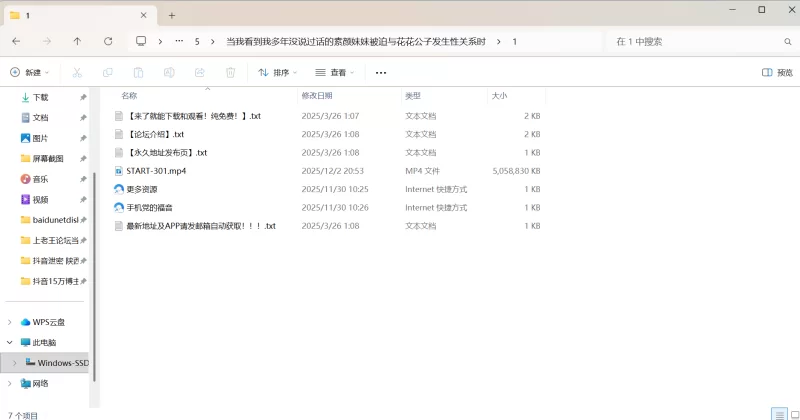
Task: Go up one folder level
Action: click(x=77, y=41)
